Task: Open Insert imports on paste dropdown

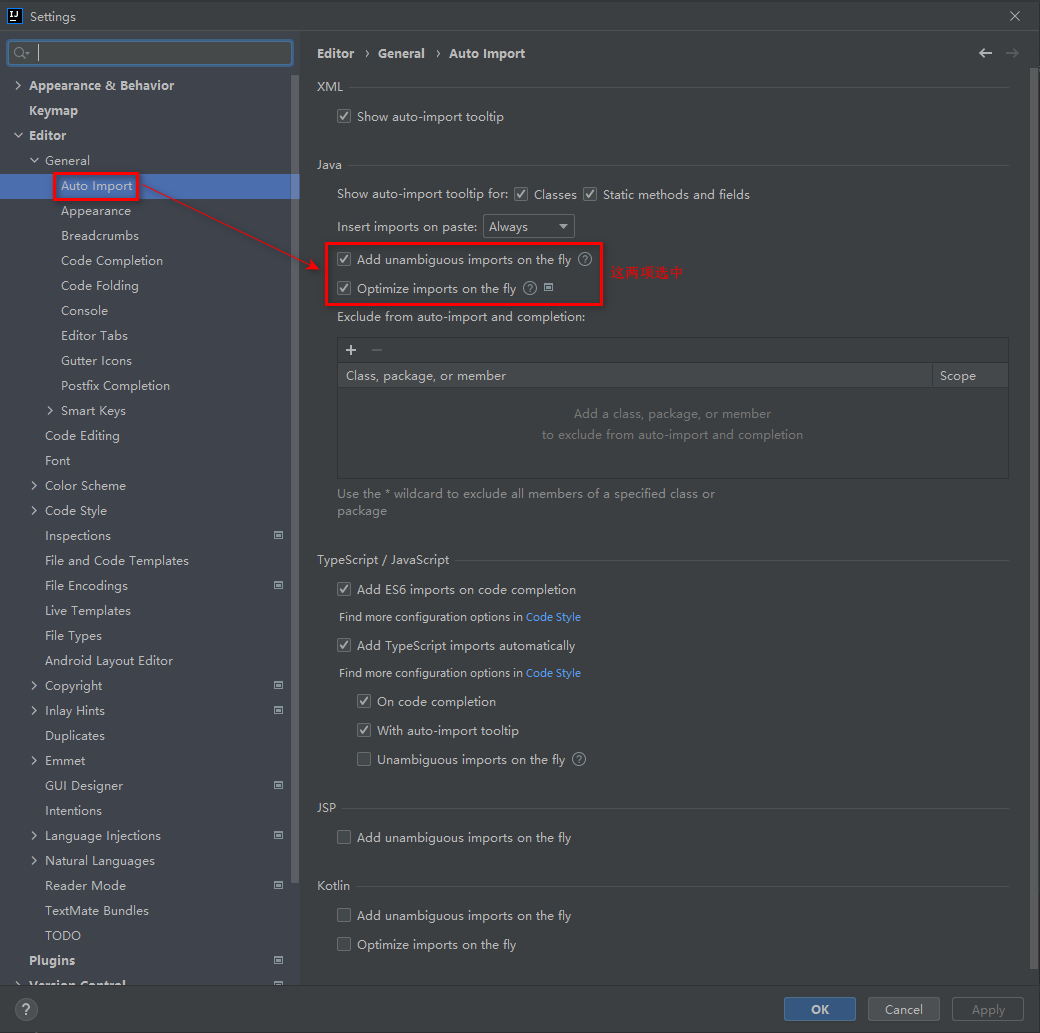Action: point(529,226)
